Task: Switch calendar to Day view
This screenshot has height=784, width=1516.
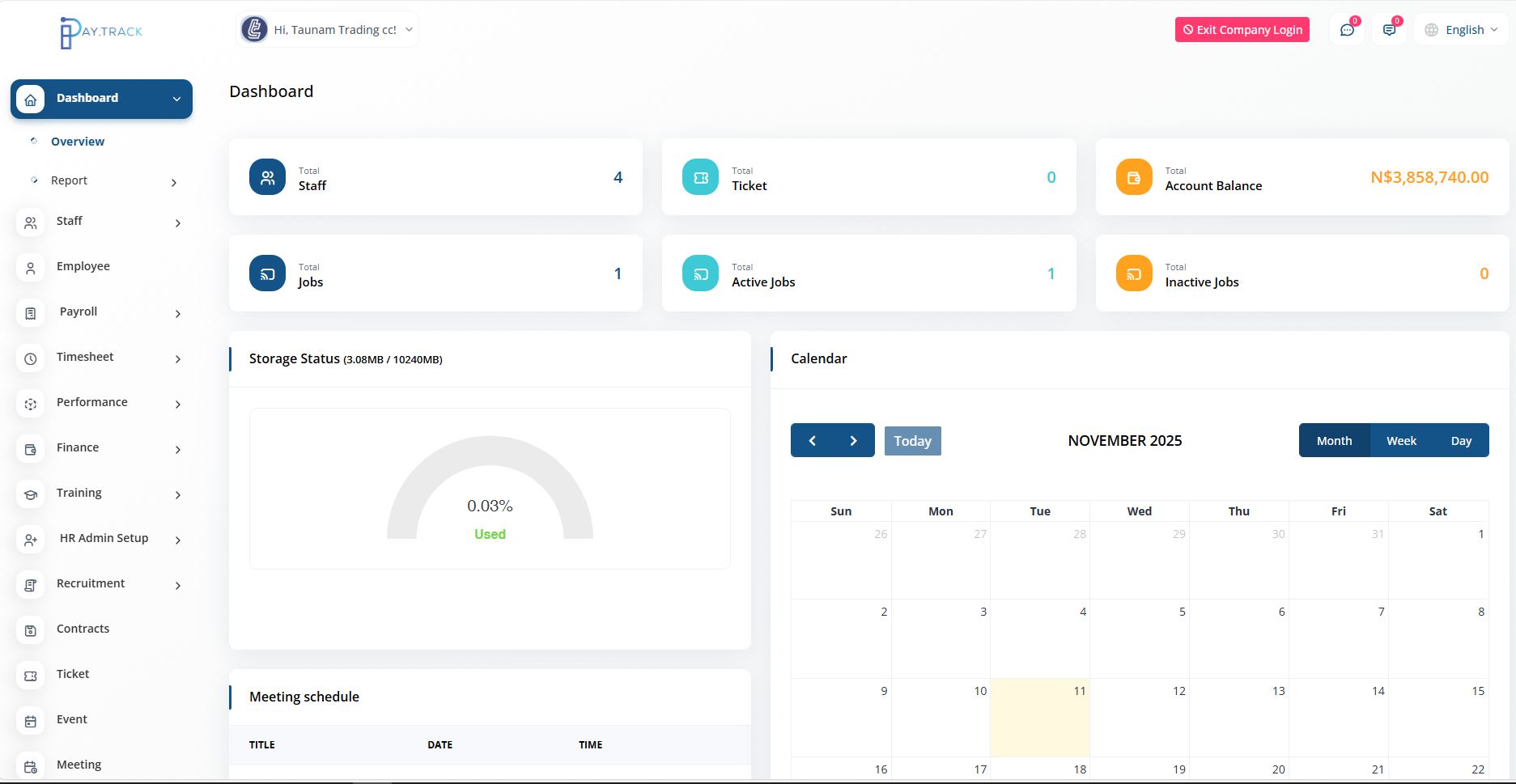Action: (x=1460, y=441)
